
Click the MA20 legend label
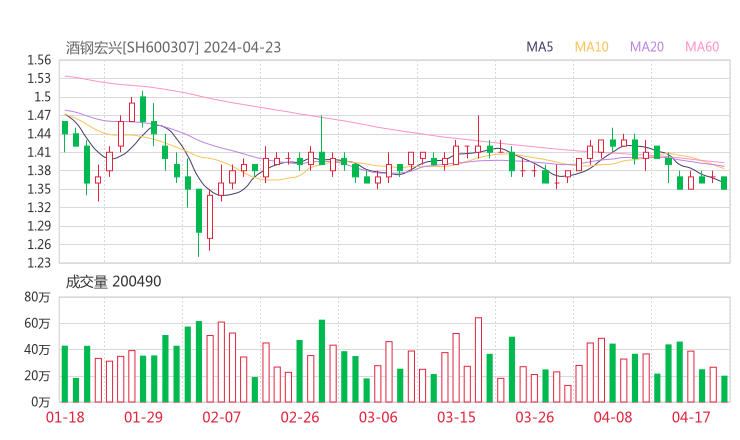[x=647, y=47]
